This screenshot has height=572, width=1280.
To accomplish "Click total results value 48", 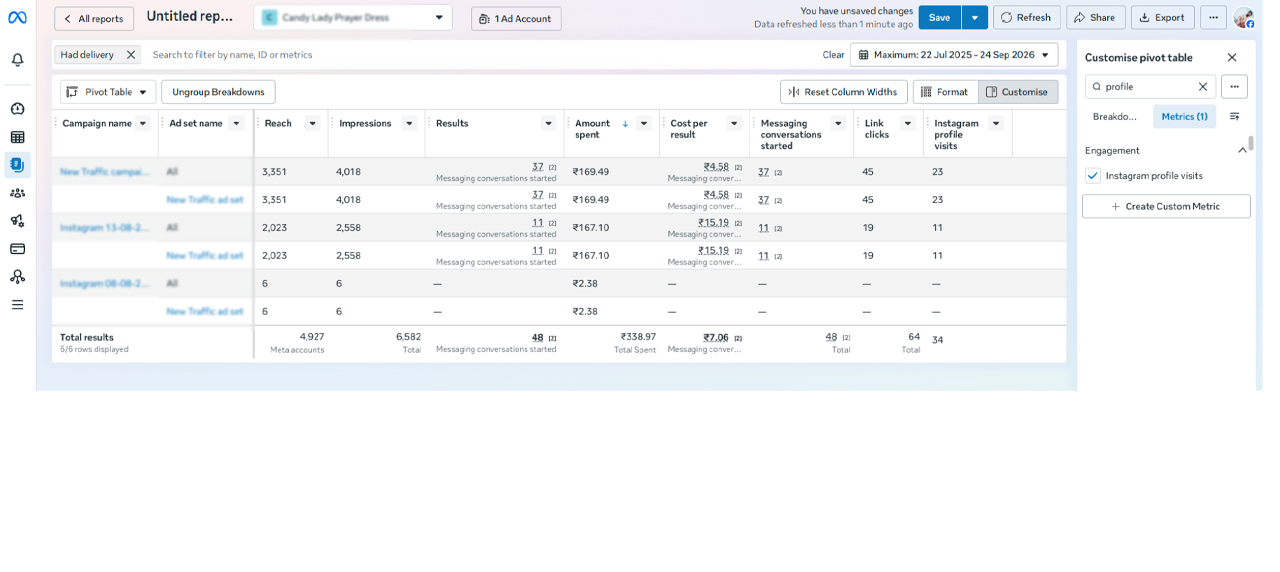I will click(x=537, y=338).
